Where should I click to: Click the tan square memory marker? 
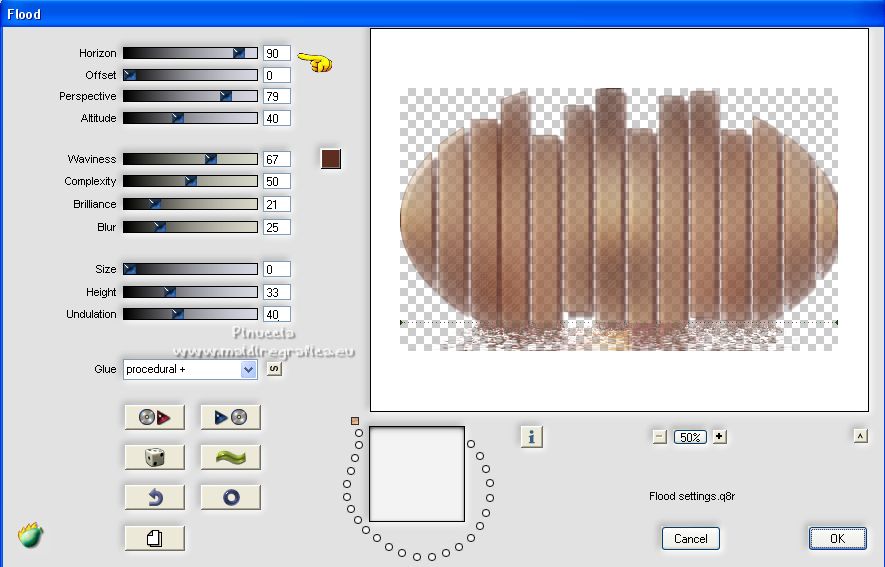[355, 421]
